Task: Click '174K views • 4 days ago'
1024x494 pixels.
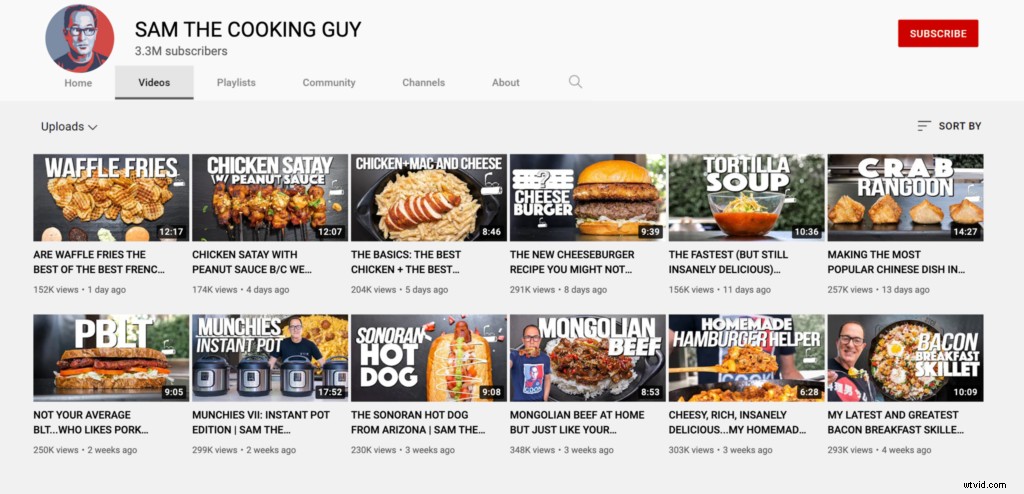Action: pyautogui.click(x=241, y=289)
